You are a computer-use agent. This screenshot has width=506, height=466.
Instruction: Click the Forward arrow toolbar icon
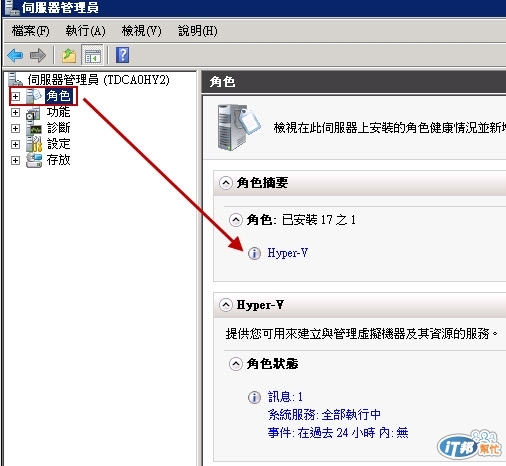(38, 55)
